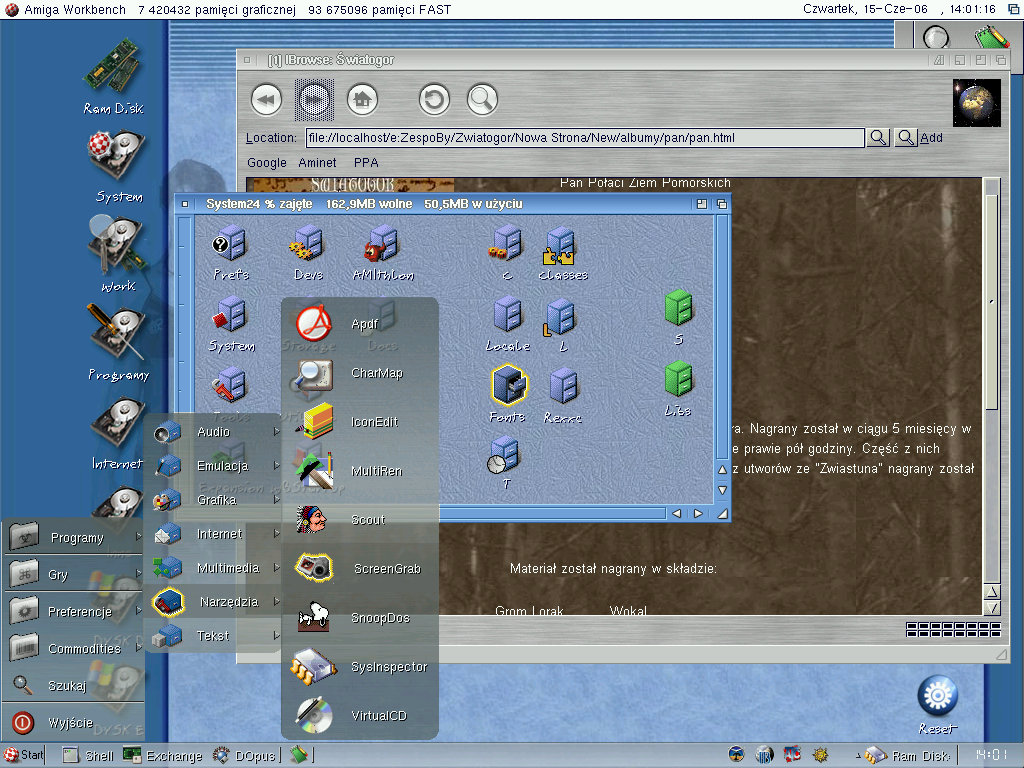Select Szukaj in the start menu
The width and height of the screenshot is (1024, 768).
coord(74,685)
